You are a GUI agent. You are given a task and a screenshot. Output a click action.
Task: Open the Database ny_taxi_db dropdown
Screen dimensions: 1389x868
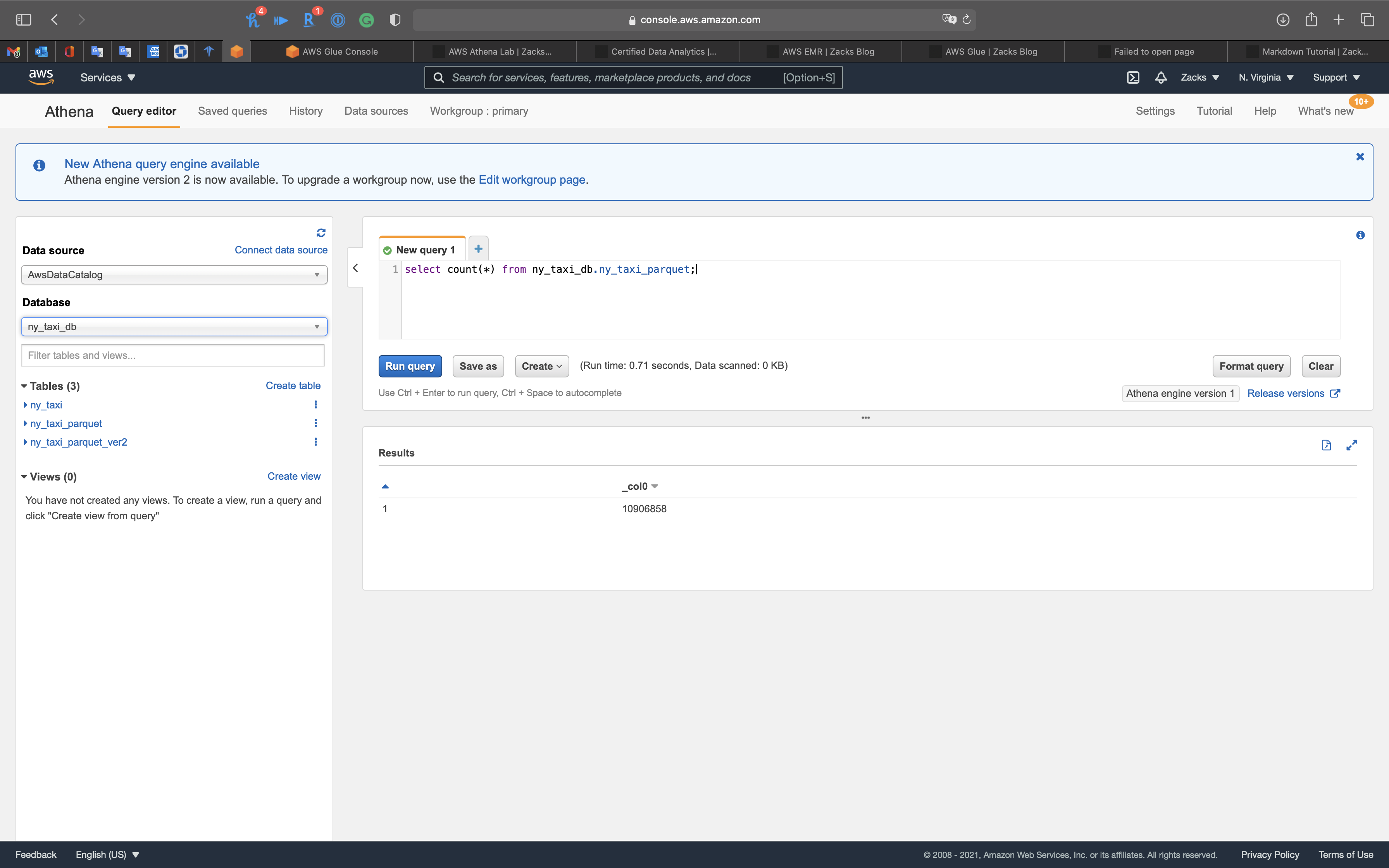tap(174, 327)
